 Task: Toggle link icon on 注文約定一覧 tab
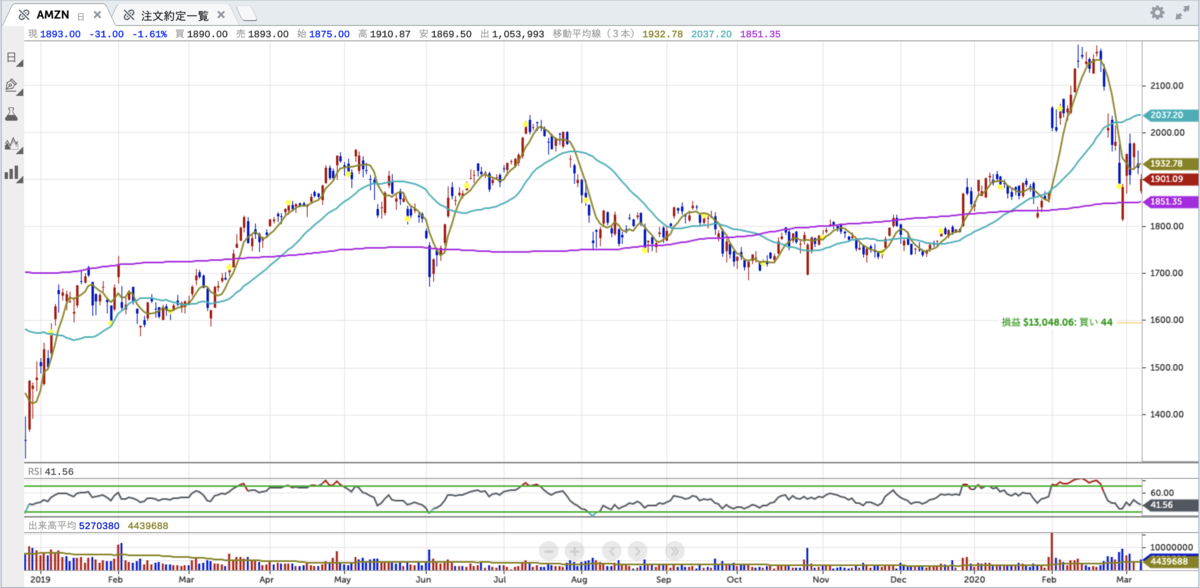129,15
